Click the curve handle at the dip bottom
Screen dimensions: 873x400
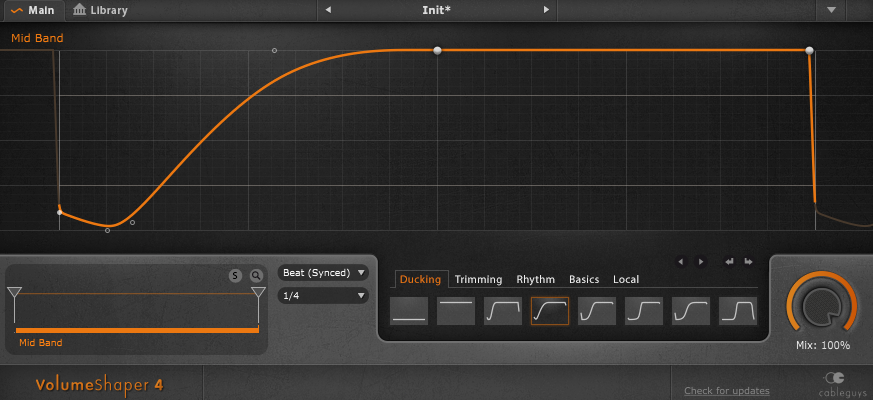[107, 230]
